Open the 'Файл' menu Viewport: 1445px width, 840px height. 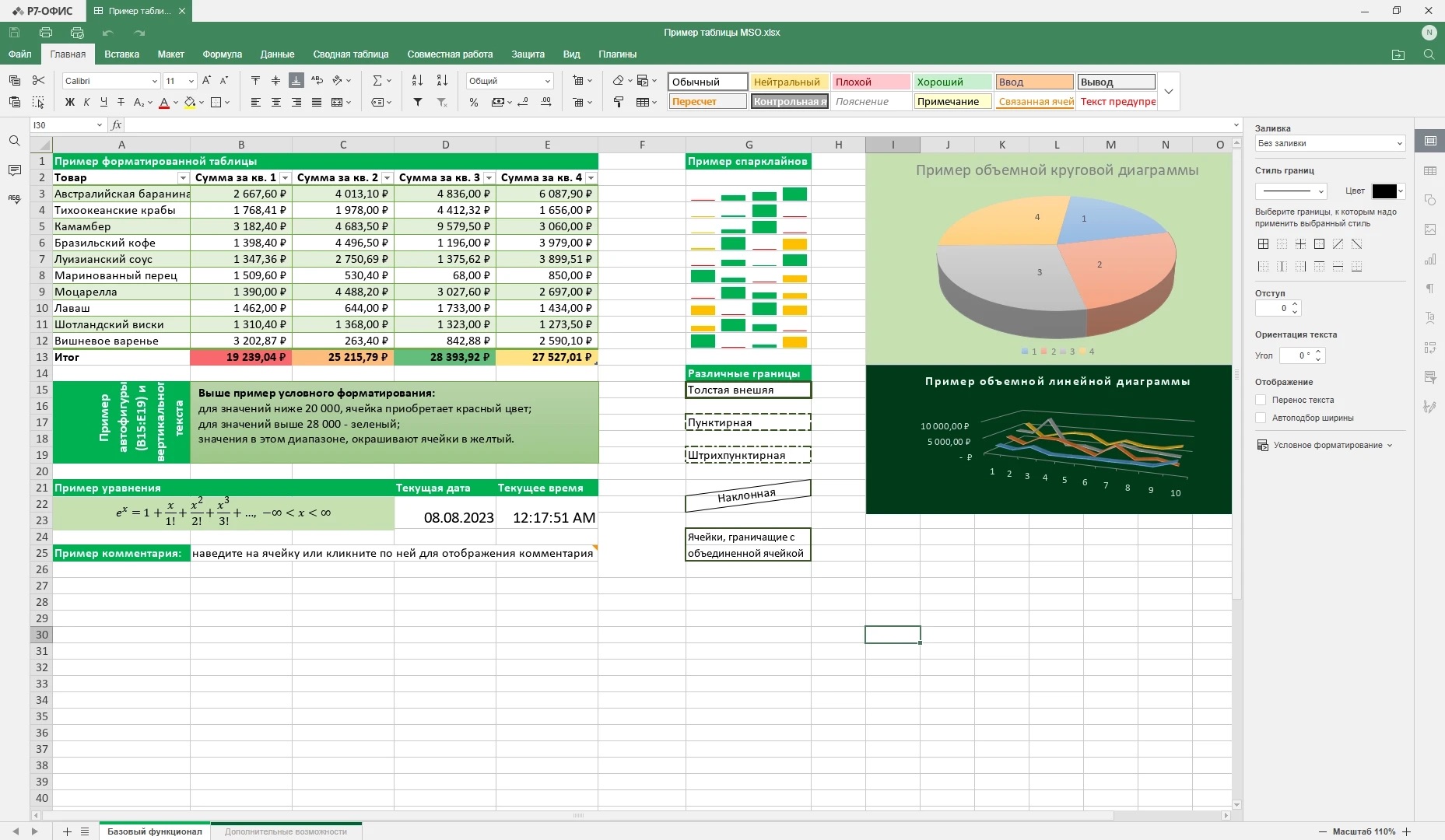point(20,54)
